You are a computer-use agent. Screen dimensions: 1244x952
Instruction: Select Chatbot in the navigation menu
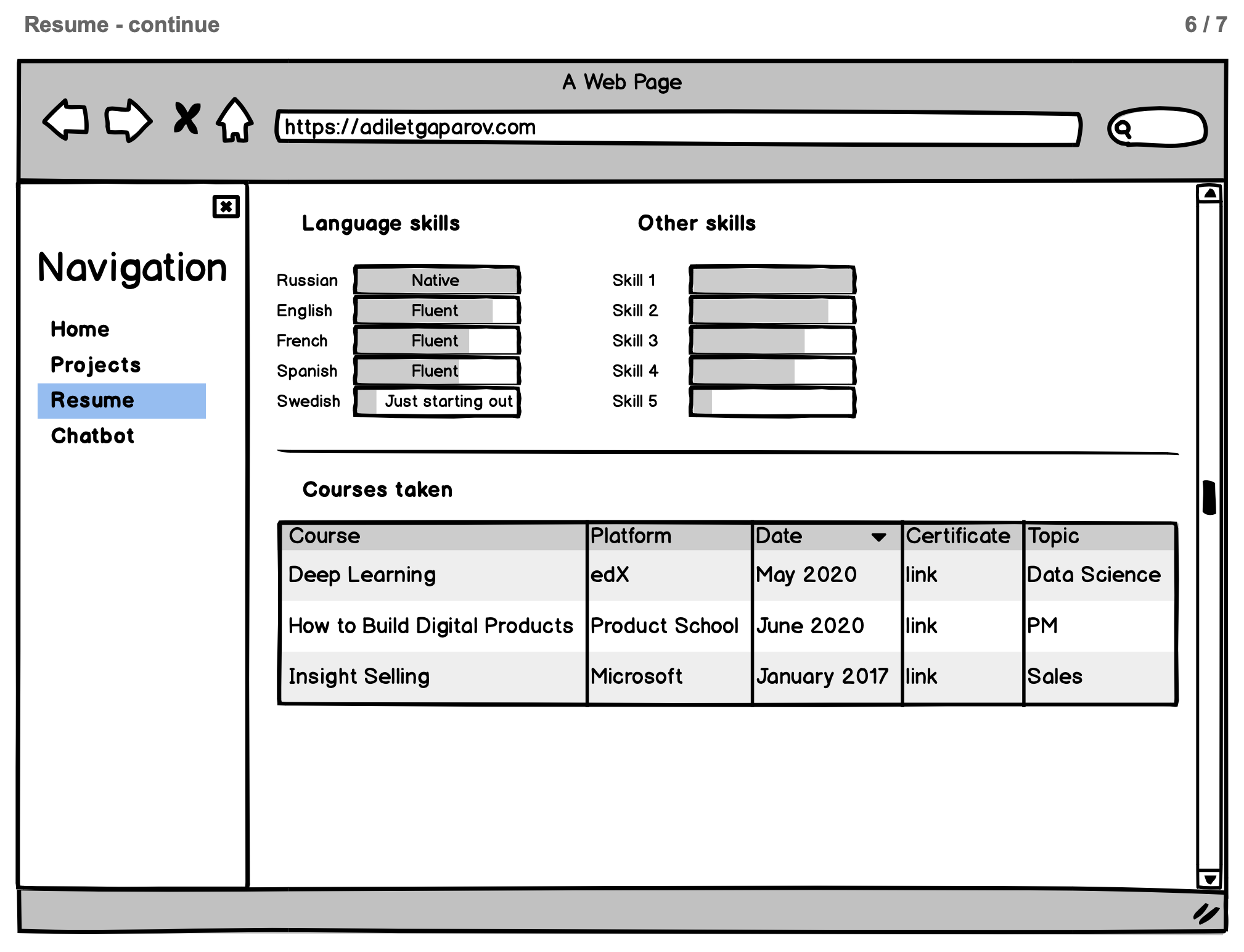[x=92, y=436]
